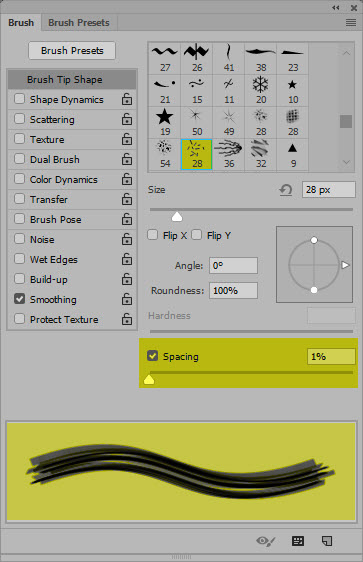Enable the Shape Dynamics checkbox
Viewport: 363px width, 562px height.
[19, 99]
